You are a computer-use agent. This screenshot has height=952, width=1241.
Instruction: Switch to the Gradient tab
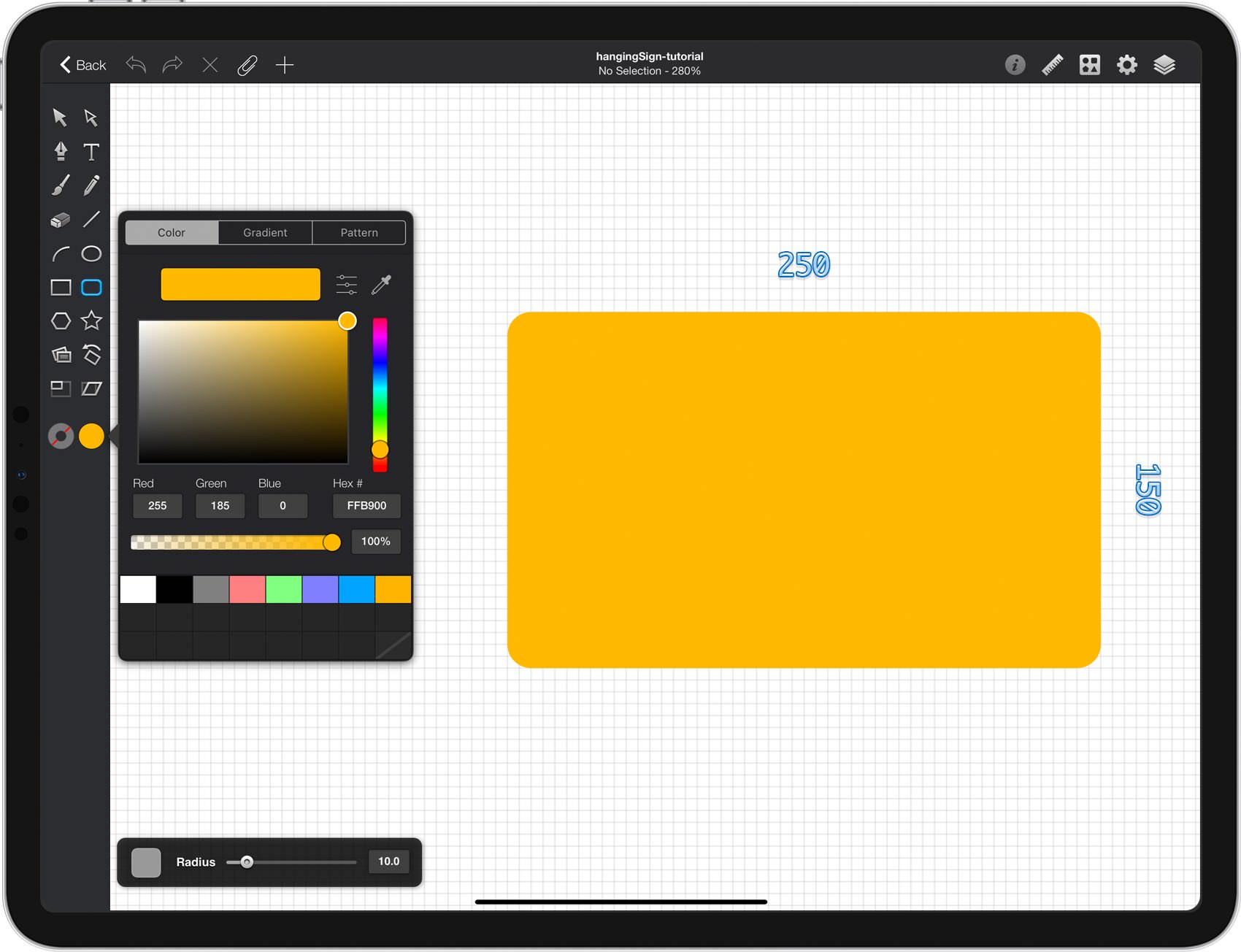tap(265, 232)
